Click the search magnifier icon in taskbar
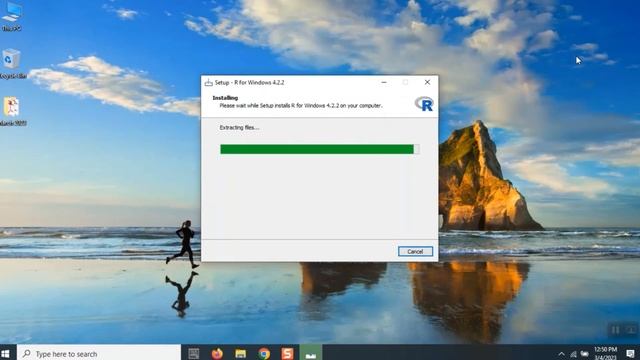640x360 pixels. [x=27, y=353]
